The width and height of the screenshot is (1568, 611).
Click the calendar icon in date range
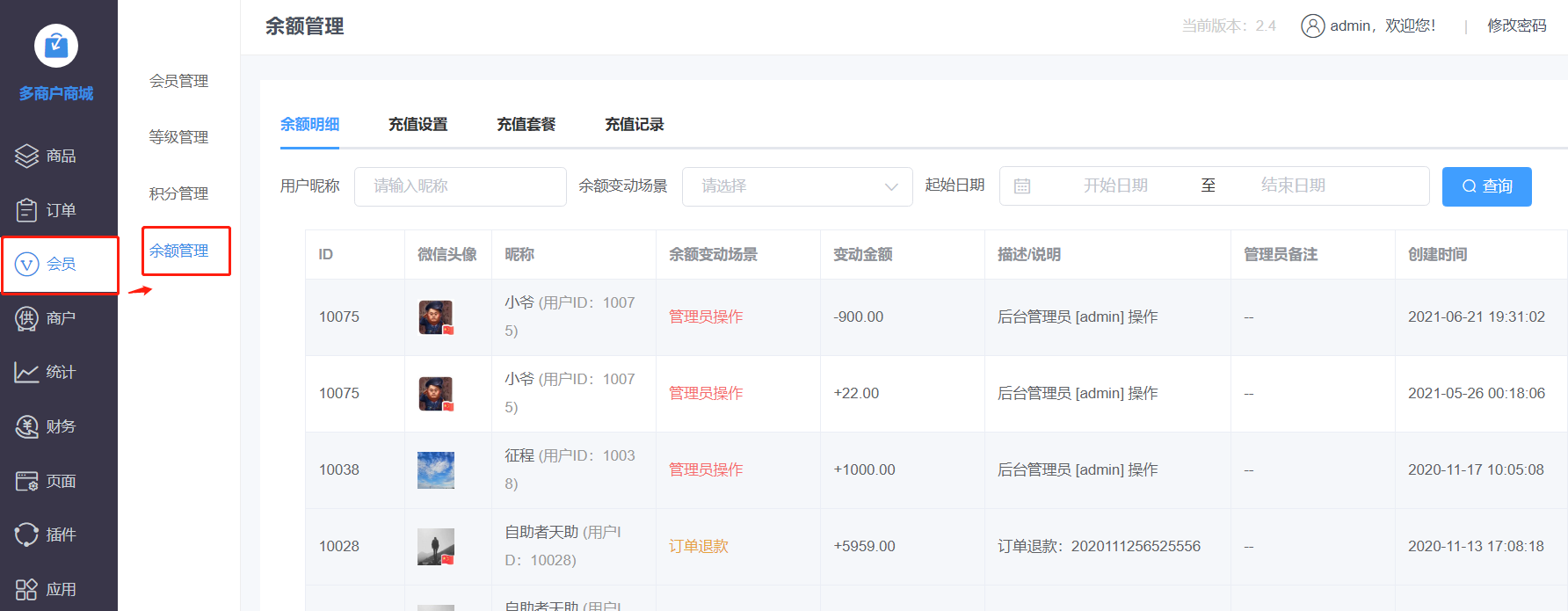click(x=1022, y=186)
